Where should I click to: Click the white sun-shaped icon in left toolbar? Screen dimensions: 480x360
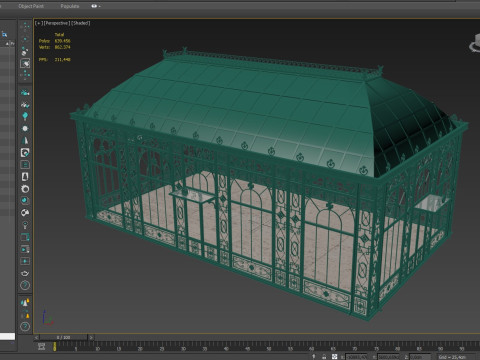point(25,128)
